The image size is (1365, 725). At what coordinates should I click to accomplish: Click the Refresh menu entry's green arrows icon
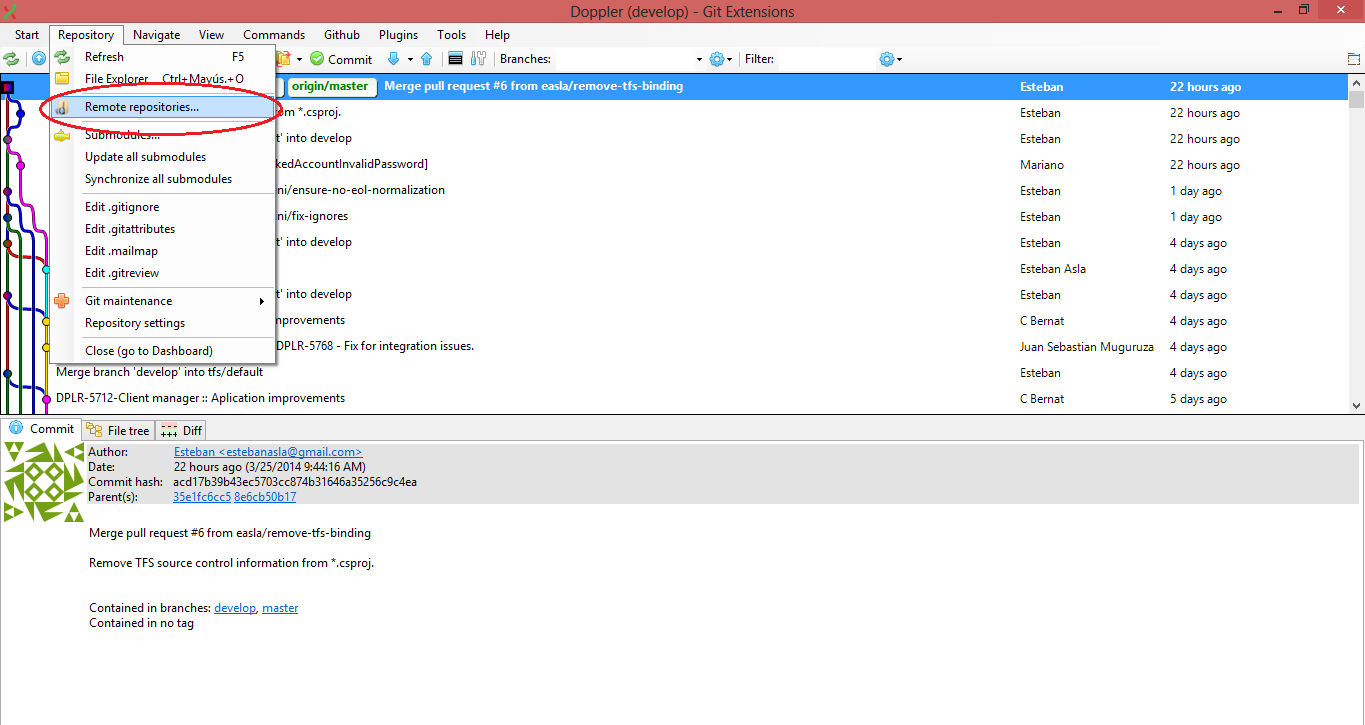[62, 57]
